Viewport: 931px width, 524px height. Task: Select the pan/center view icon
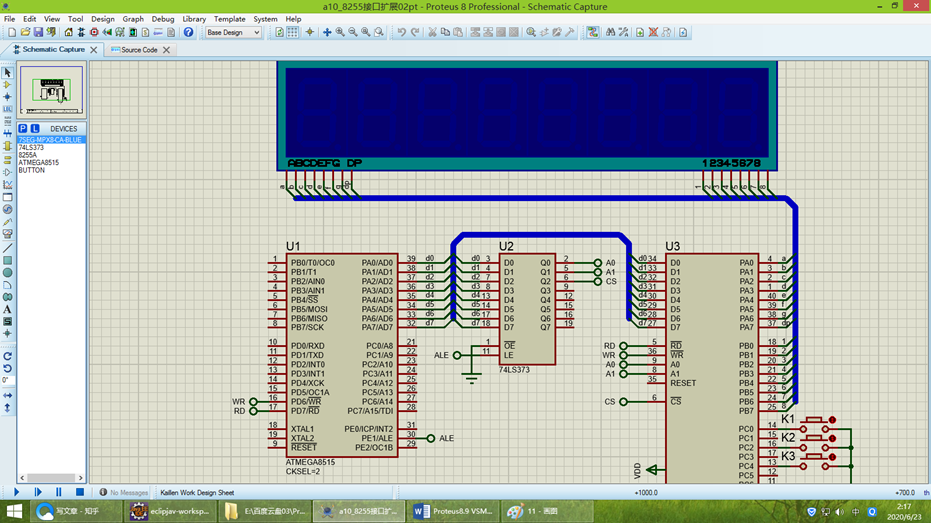(327, 33)
